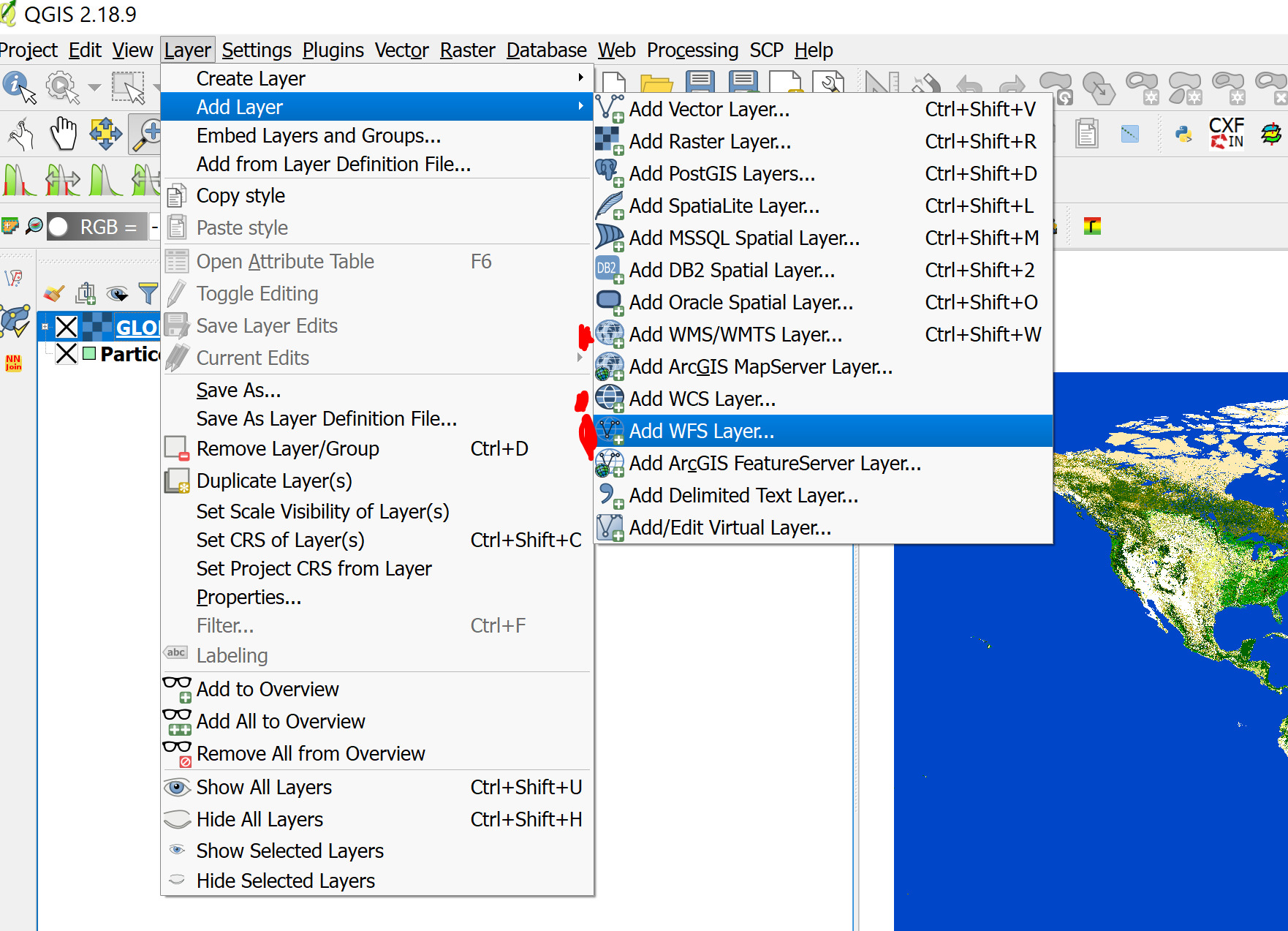
Task: Select Add PostGIS Layers... entry
Action: [x=823, y=173]
